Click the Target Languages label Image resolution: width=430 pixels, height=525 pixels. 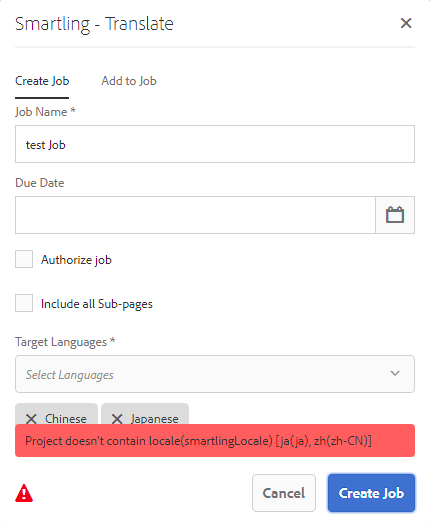65,342
